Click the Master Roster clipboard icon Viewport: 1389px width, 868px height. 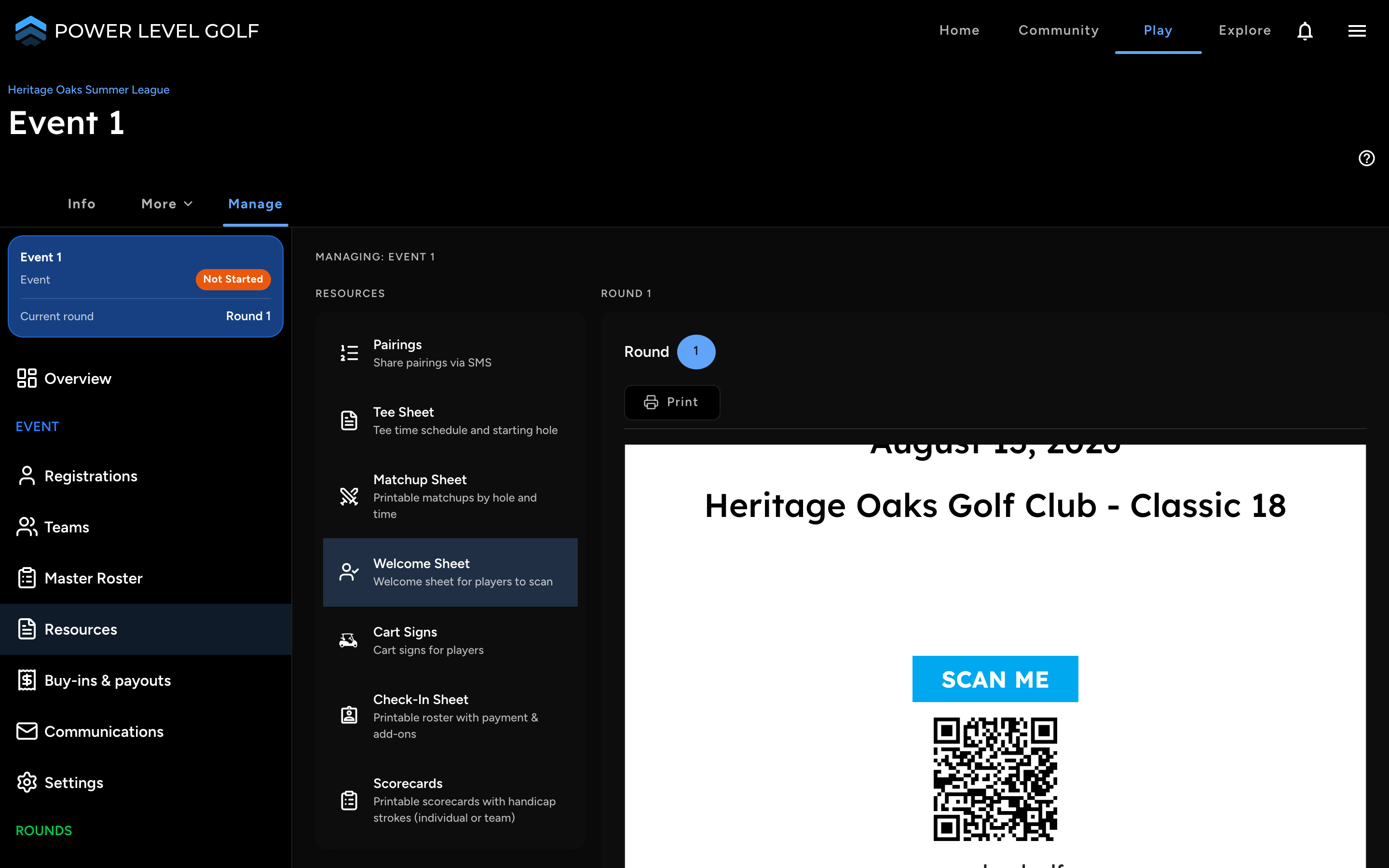click(x=27, y=578)
